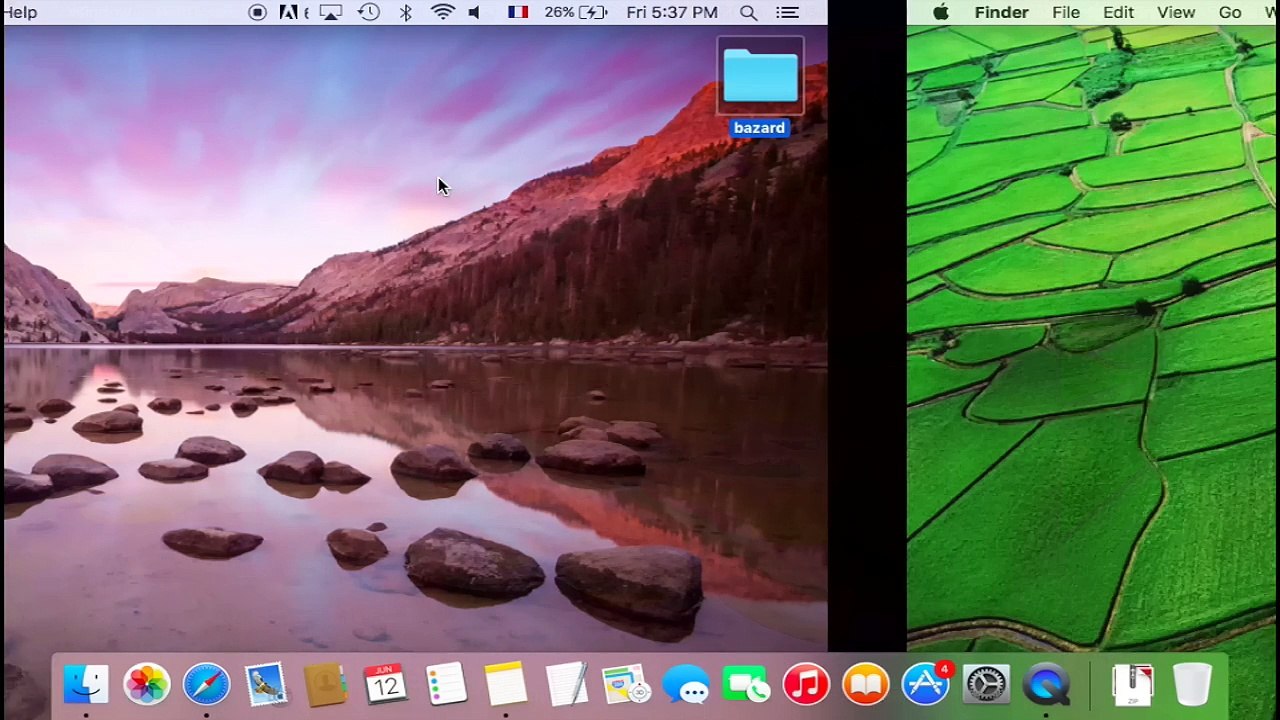Open iTunes music app in the Dock

pyautogui.click(x=806, y=685)
